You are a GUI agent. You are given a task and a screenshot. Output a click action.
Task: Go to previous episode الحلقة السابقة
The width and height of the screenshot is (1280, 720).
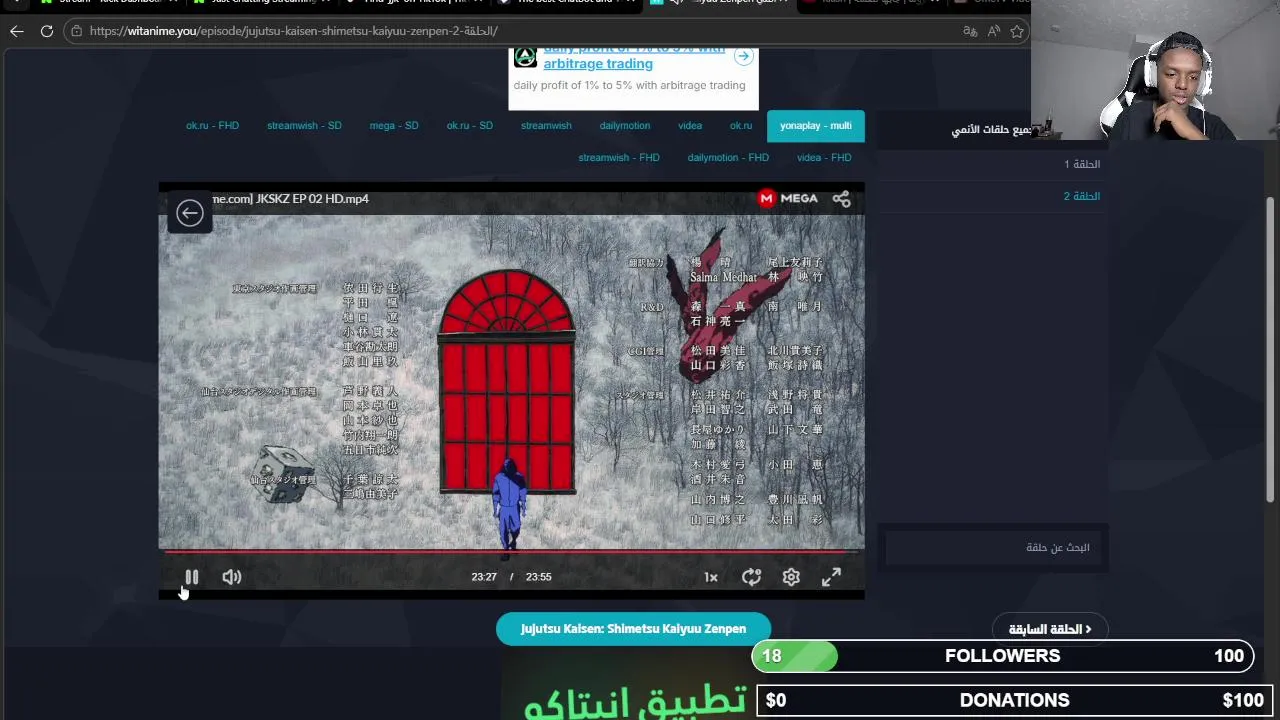point(1050,629)
